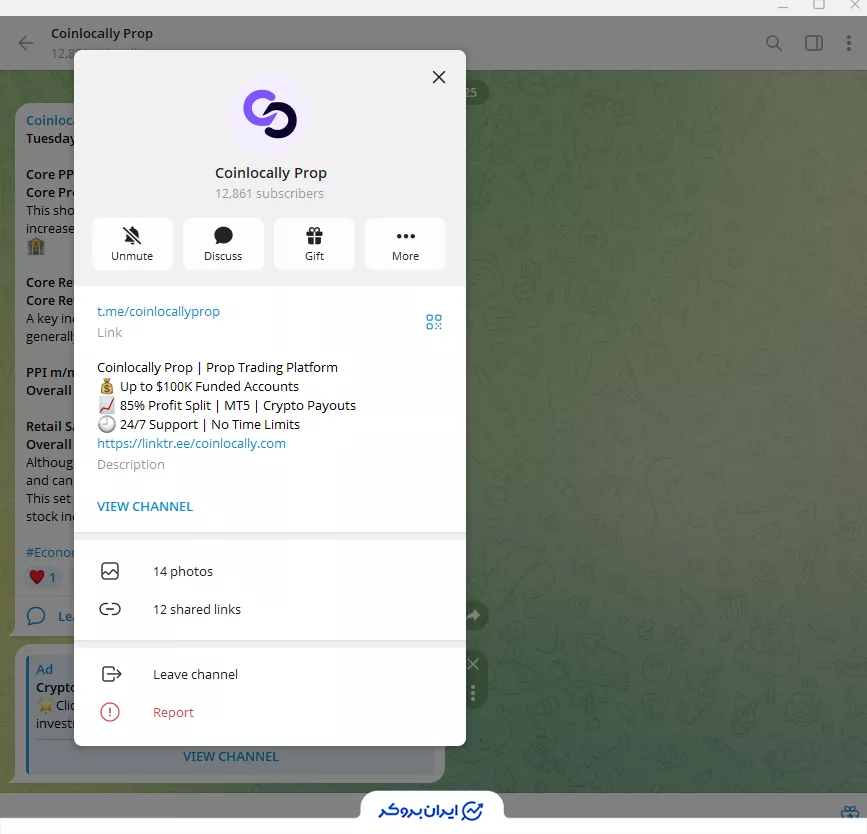Viewport: 867px width, 834px height.
Task: Click the heart reaction on the post
Action: click(x=42, y=577)
